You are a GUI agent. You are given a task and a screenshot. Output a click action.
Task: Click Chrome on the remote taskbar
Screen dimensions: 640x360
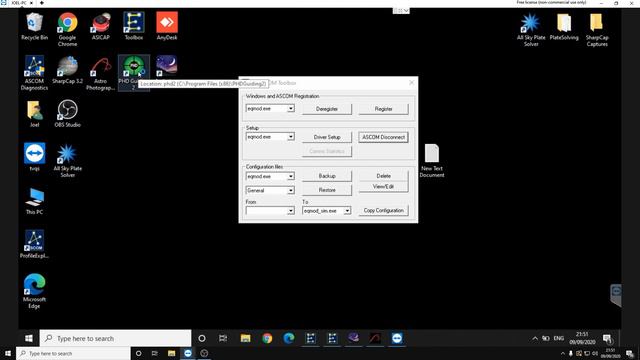coord(267,338)
